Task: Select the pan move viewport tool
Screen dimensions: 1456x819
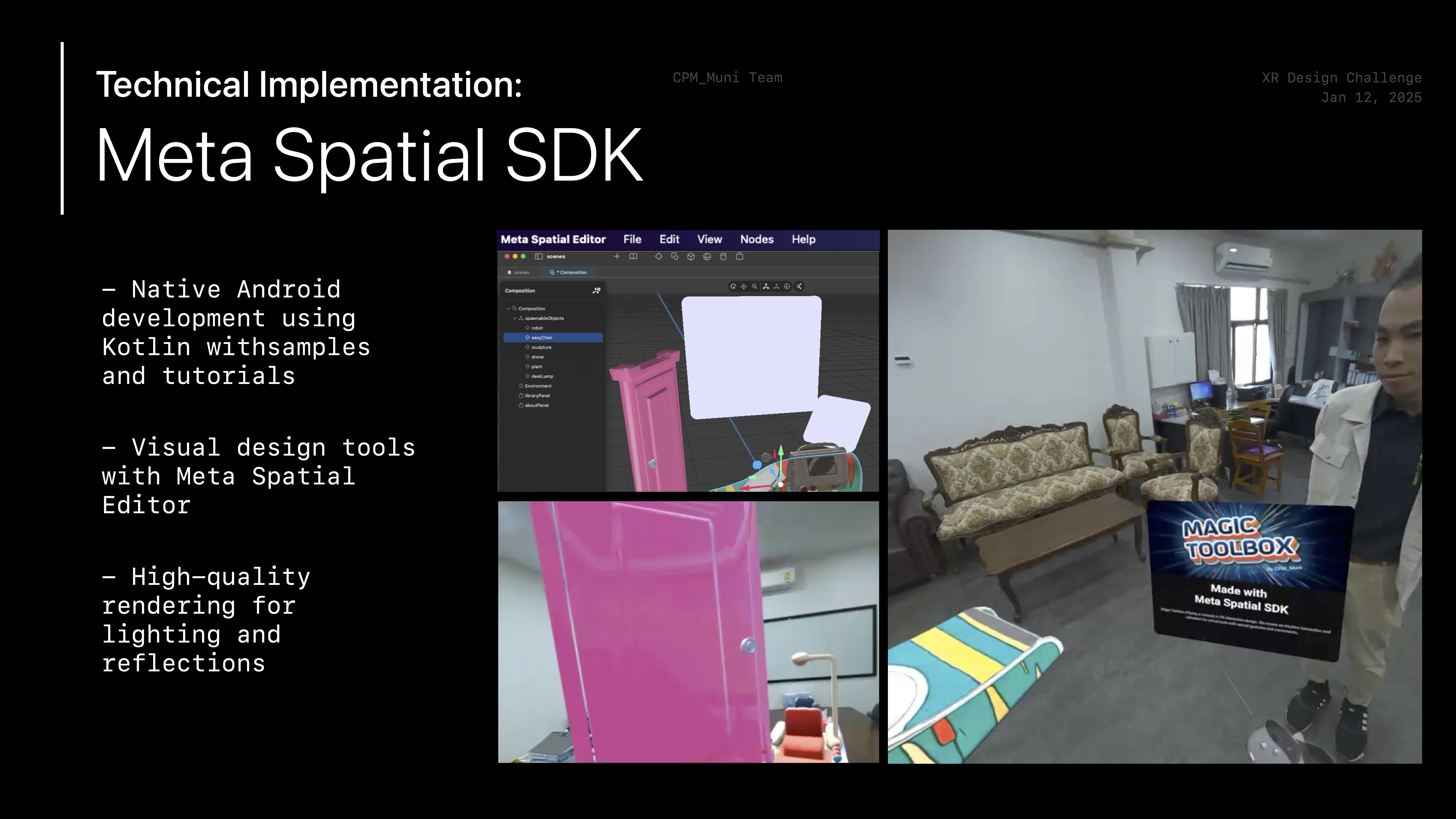Action: [744, 287]
